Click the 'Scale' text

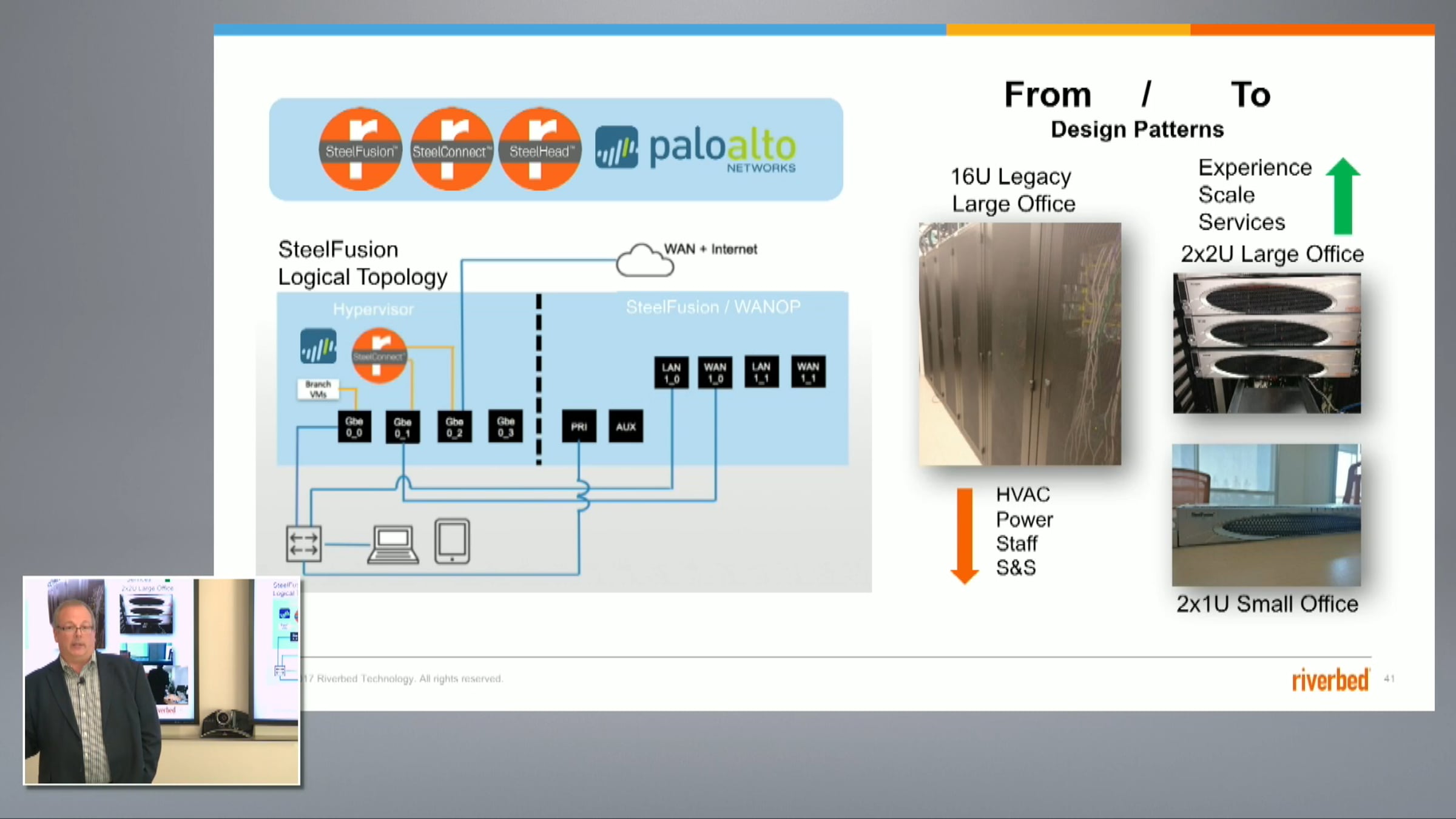click(1226, 195)
